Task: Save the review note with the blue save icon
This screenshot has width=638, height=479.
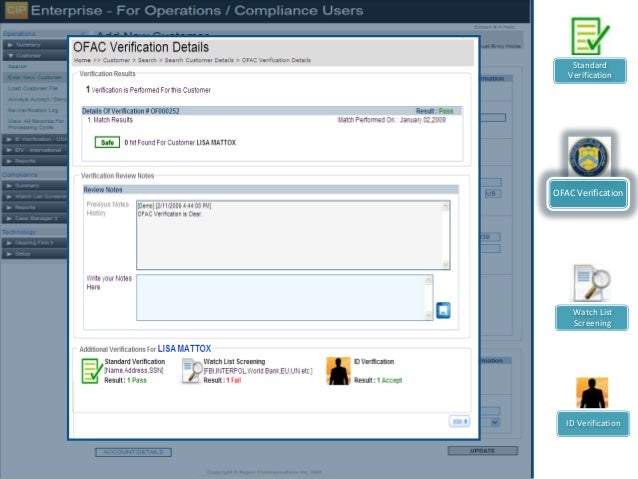Action: [x=443, y=310]
